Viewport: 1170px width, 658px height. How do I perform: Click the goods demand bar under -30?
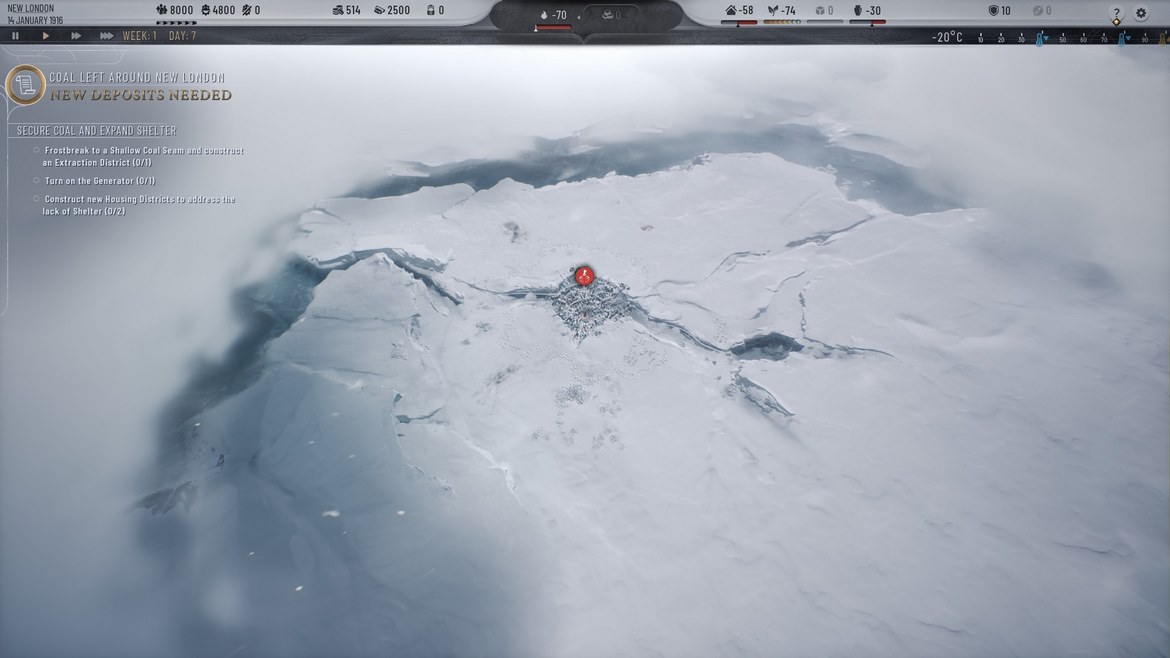point(868,22)
